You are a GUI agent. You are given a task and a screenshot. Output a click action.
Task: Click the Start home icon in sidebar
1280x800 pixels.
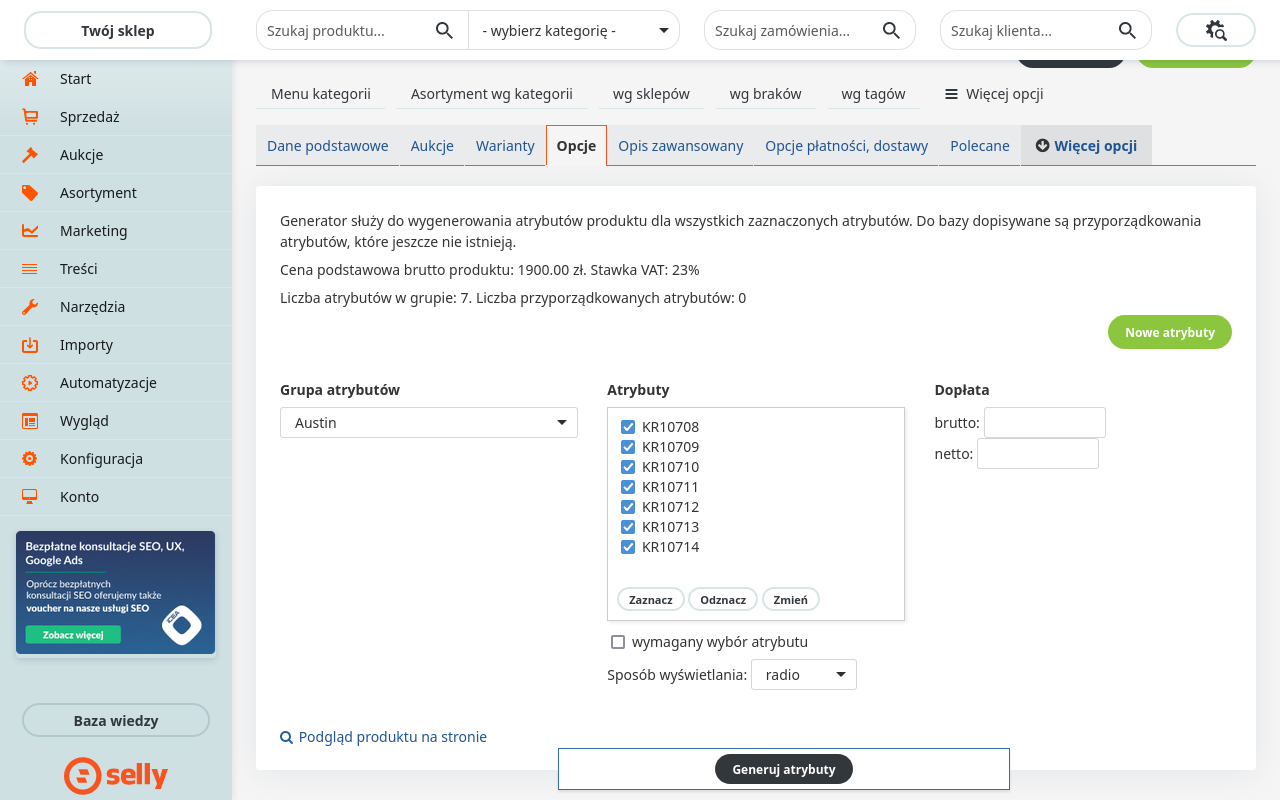30,79
